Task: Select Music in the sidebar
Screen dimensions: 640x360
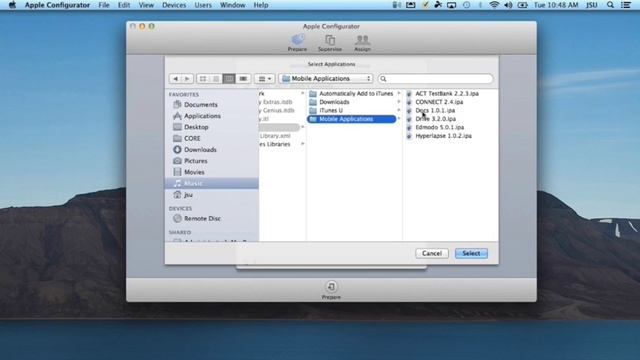Action: (x=211, y=183)
